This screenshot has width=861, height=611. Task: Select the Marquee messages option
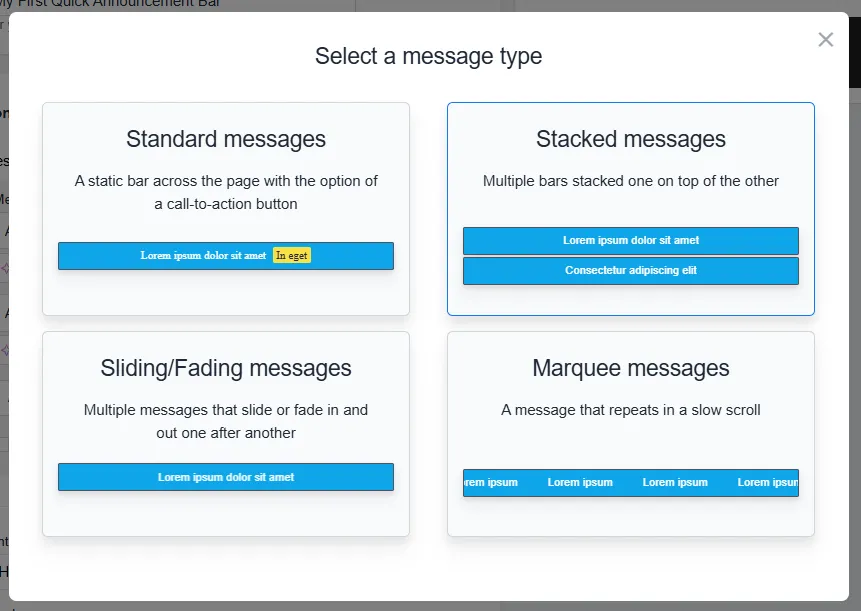tap(630, 434)
